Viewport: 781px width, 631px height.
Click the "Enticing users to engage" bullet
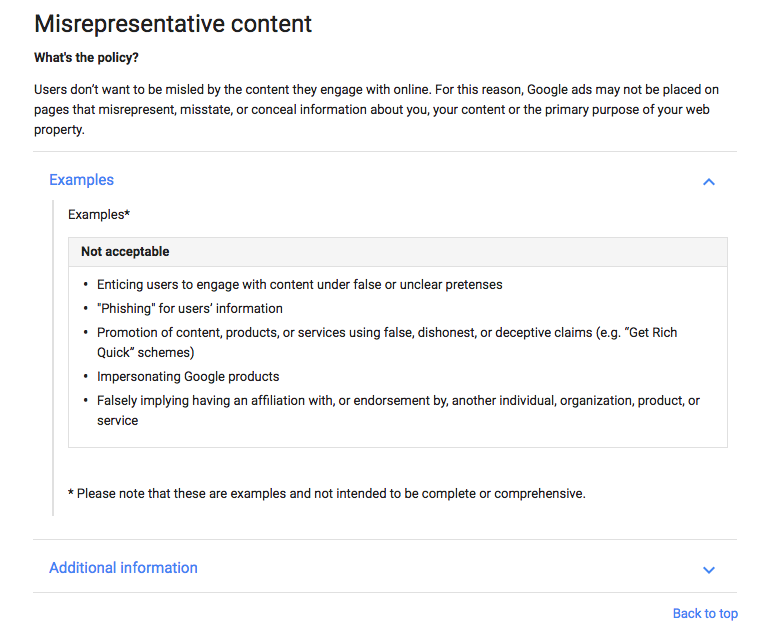(x=299, y=284)
